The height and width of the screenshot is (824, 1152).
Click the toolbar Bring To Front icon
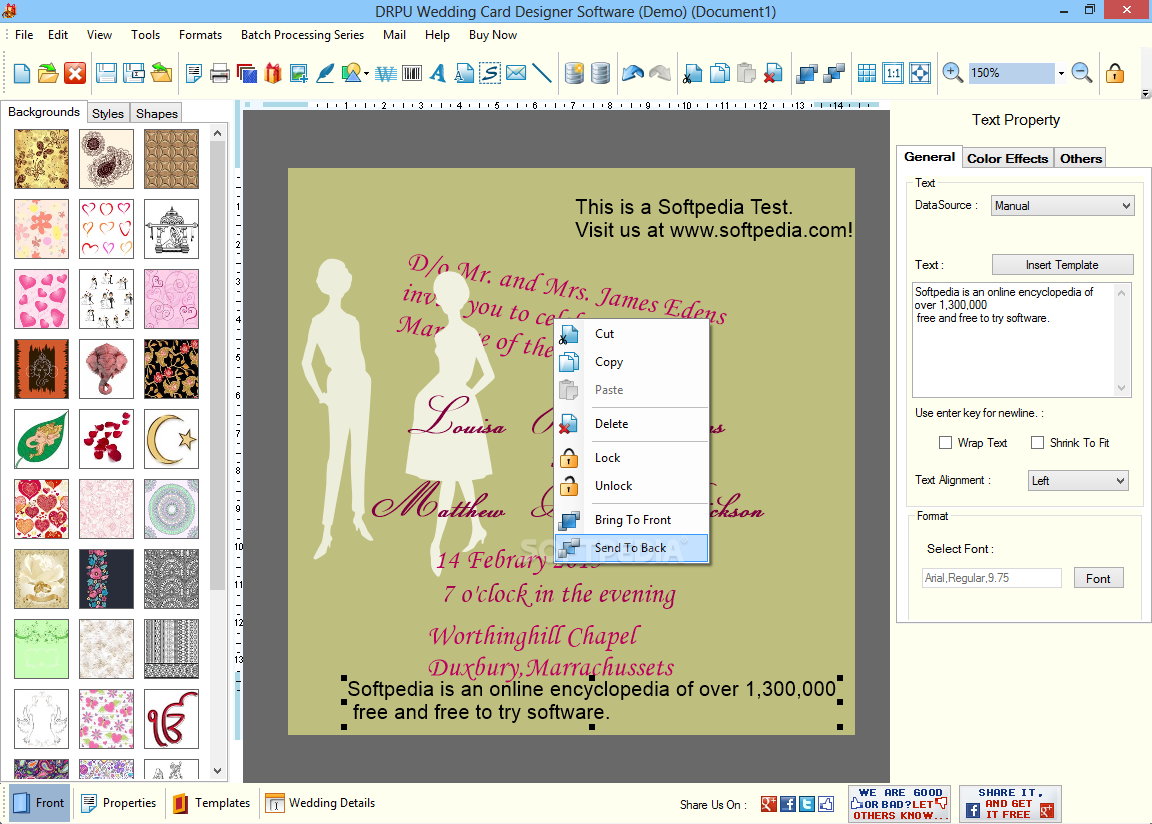pyautogui.click(x=807, y=73)
